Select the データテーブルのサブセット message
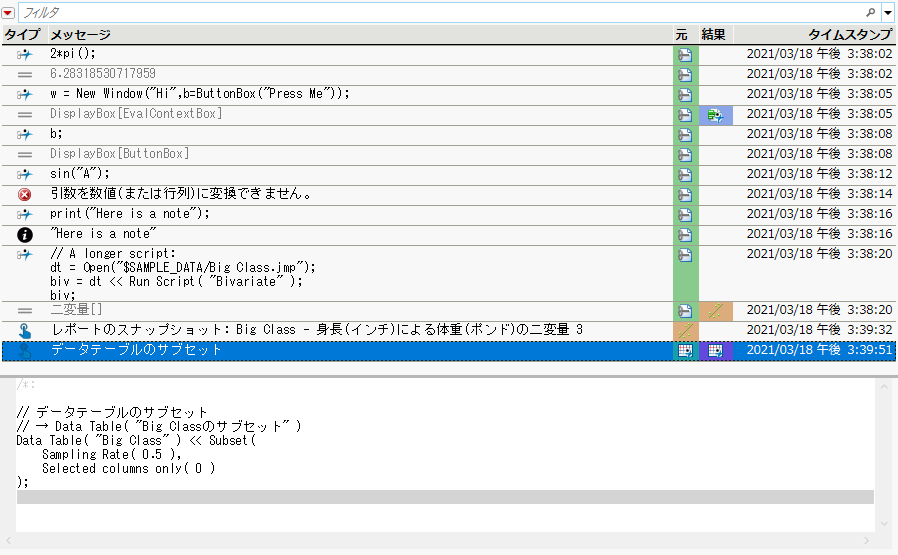 click(136, 350)
